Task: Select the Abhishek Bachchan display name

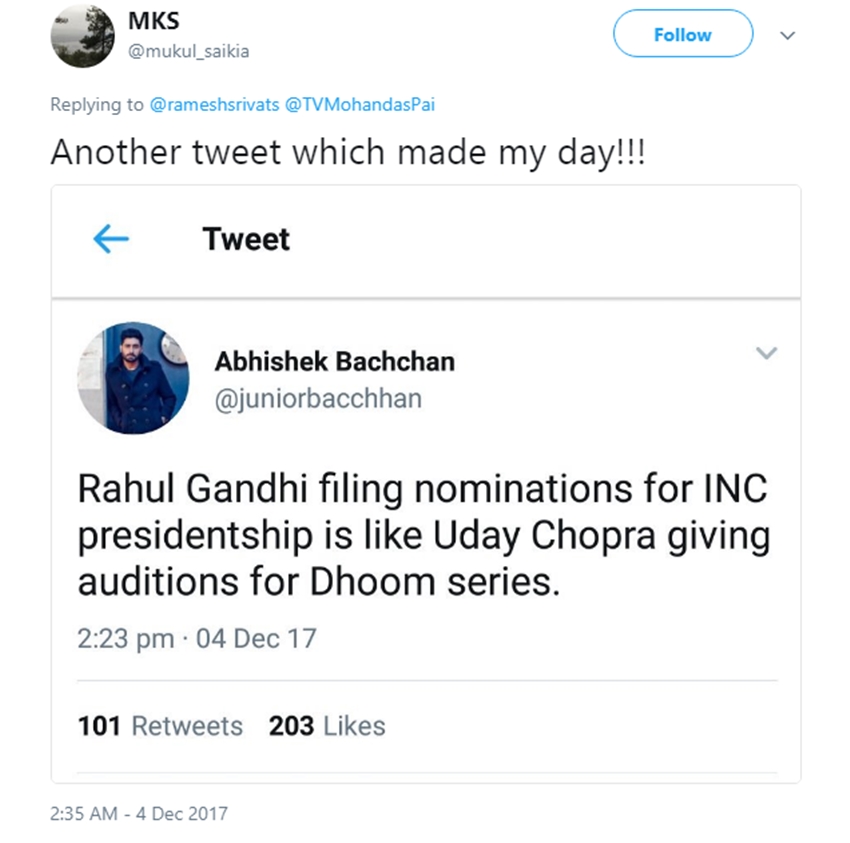Action: click(x=334, y=362)
